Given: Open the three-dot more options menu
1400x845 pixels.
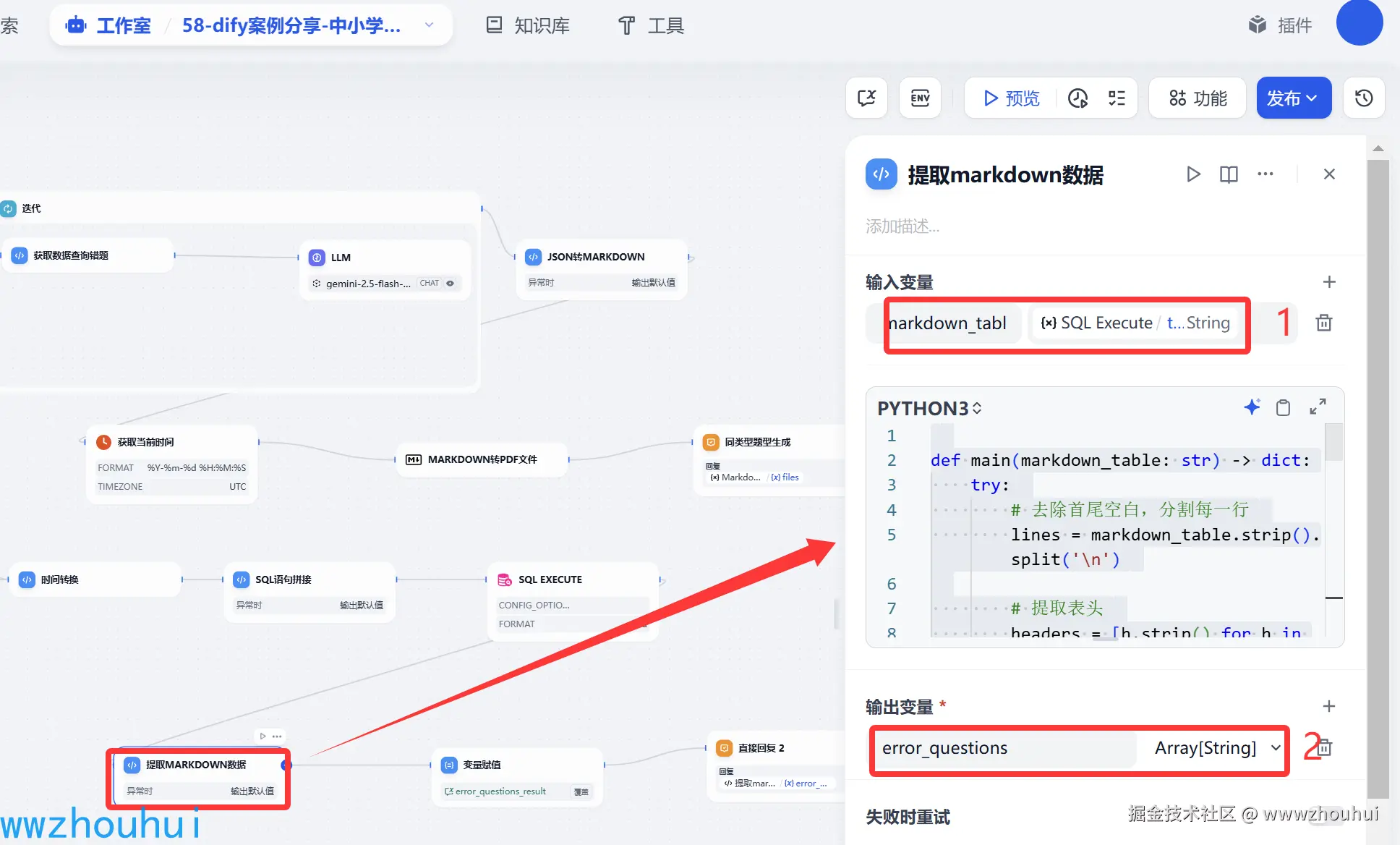Looking at the screenshot, I should [x=1265, y=174].
